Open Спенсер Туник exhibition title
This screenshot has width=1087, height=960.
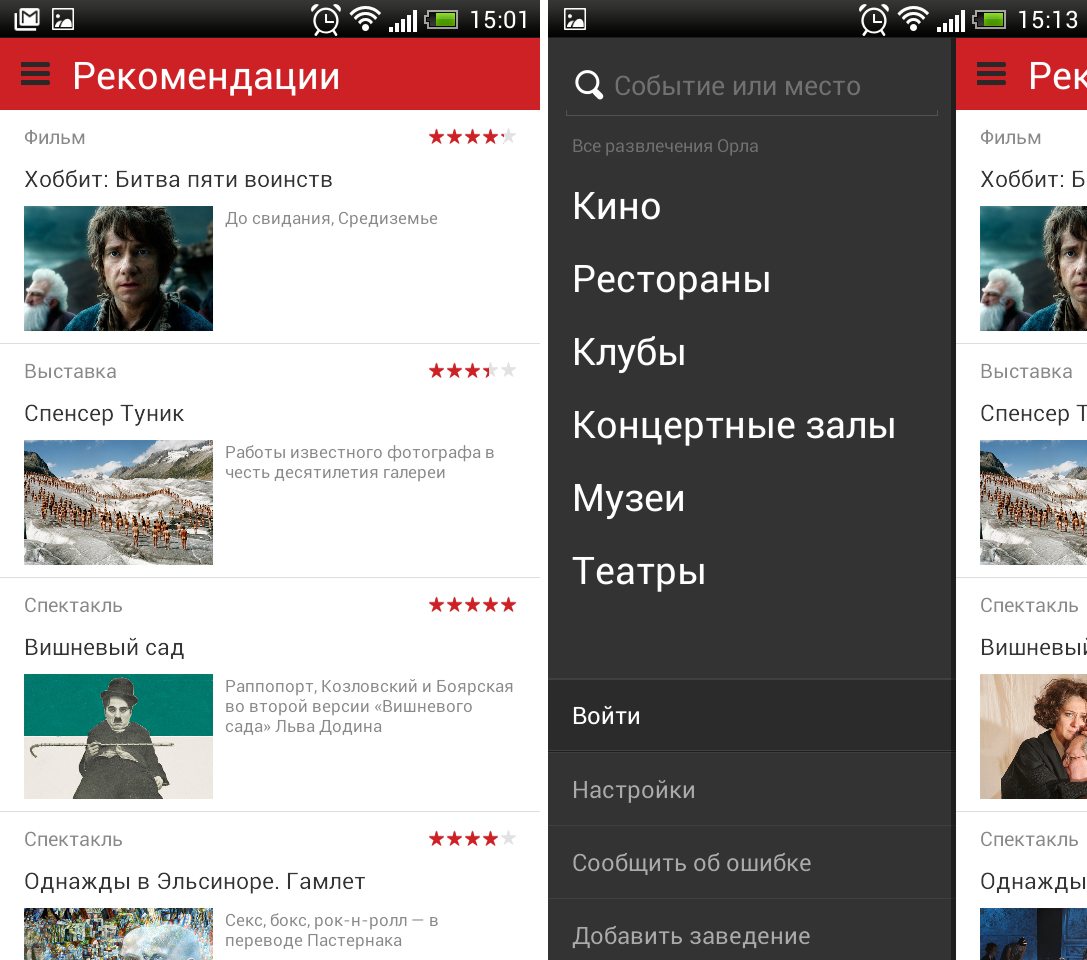point(104,414)
